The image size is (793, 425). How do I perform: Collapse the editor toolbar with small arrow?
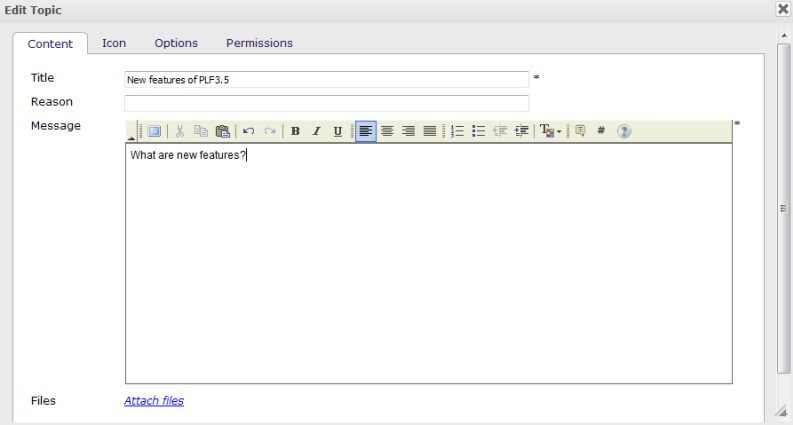click(131, 136)
